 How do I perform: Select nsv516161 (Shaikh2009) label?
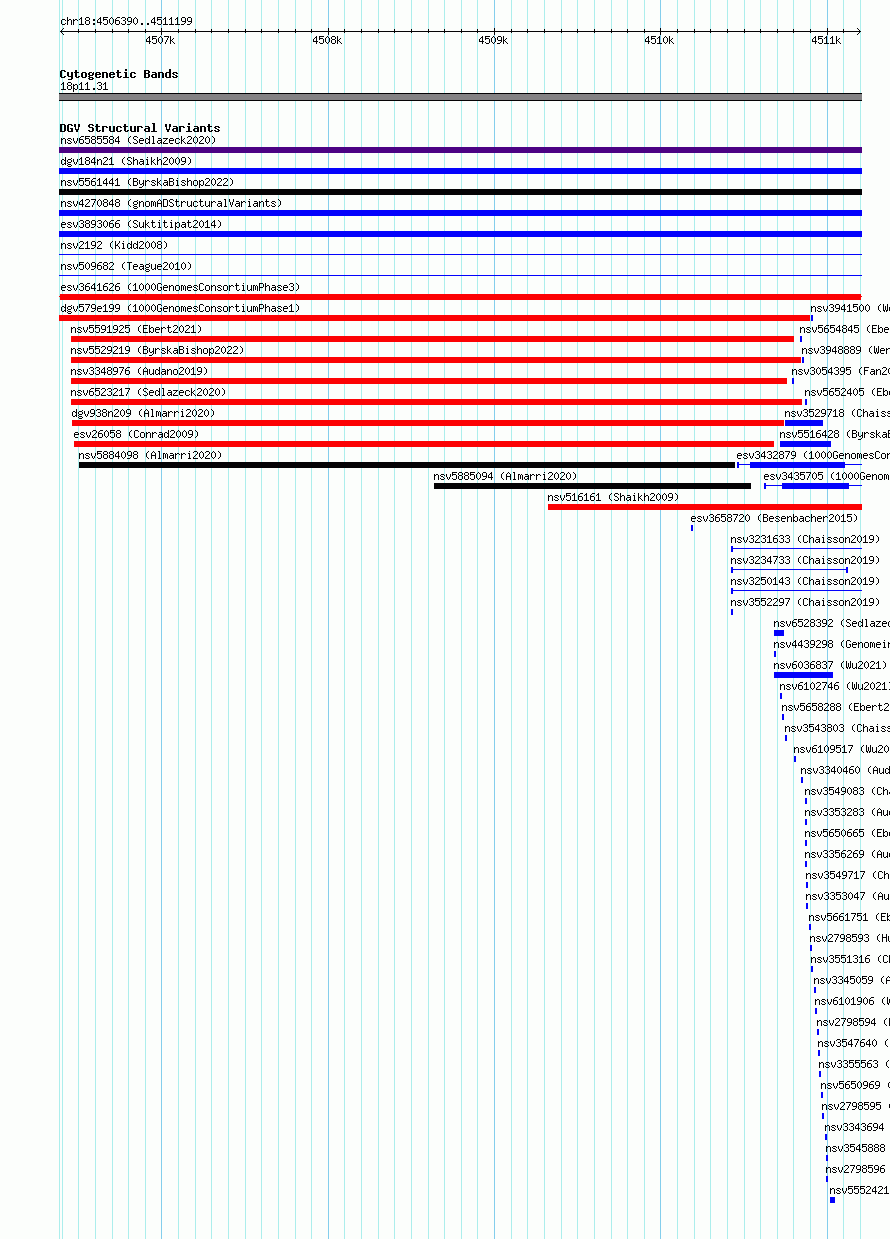click(613, 497)
